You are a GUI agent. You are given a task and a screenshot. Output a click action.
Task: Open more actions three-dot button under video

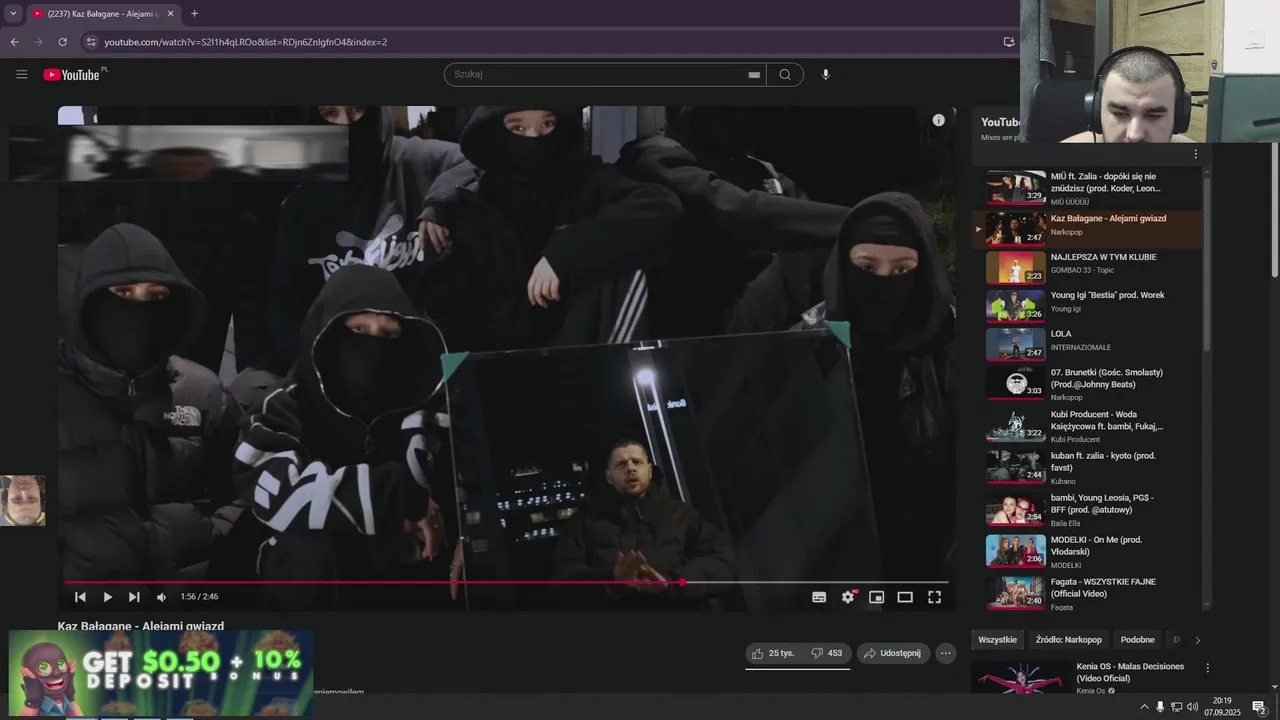945,653
